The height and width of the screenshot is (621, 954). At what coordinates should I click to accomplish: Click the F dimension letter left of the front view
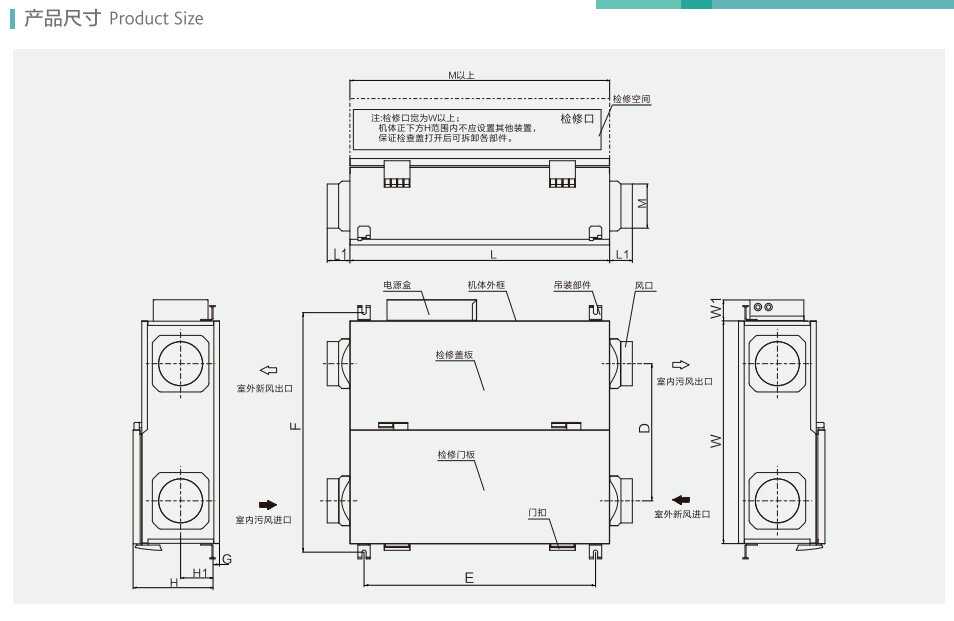[295, 427]
